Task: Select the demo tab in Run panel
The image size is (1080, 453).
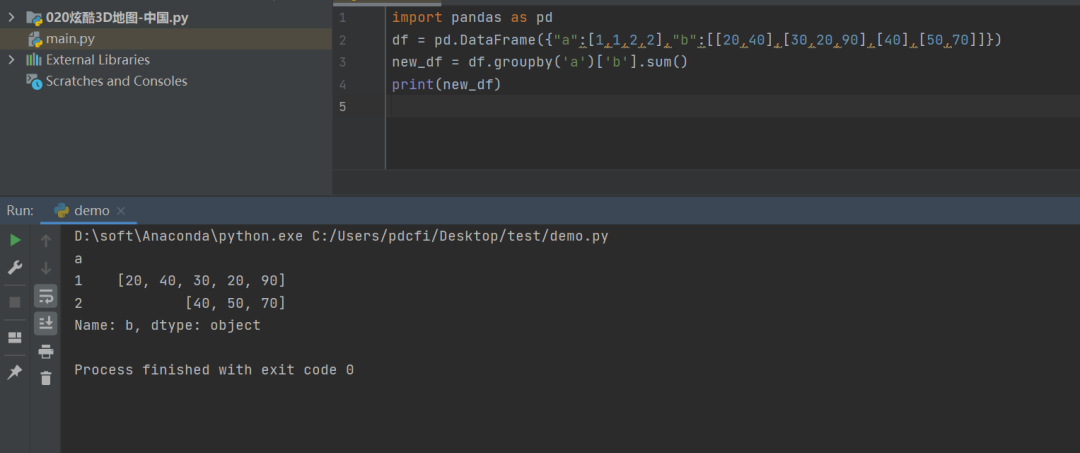Action: 89,211
